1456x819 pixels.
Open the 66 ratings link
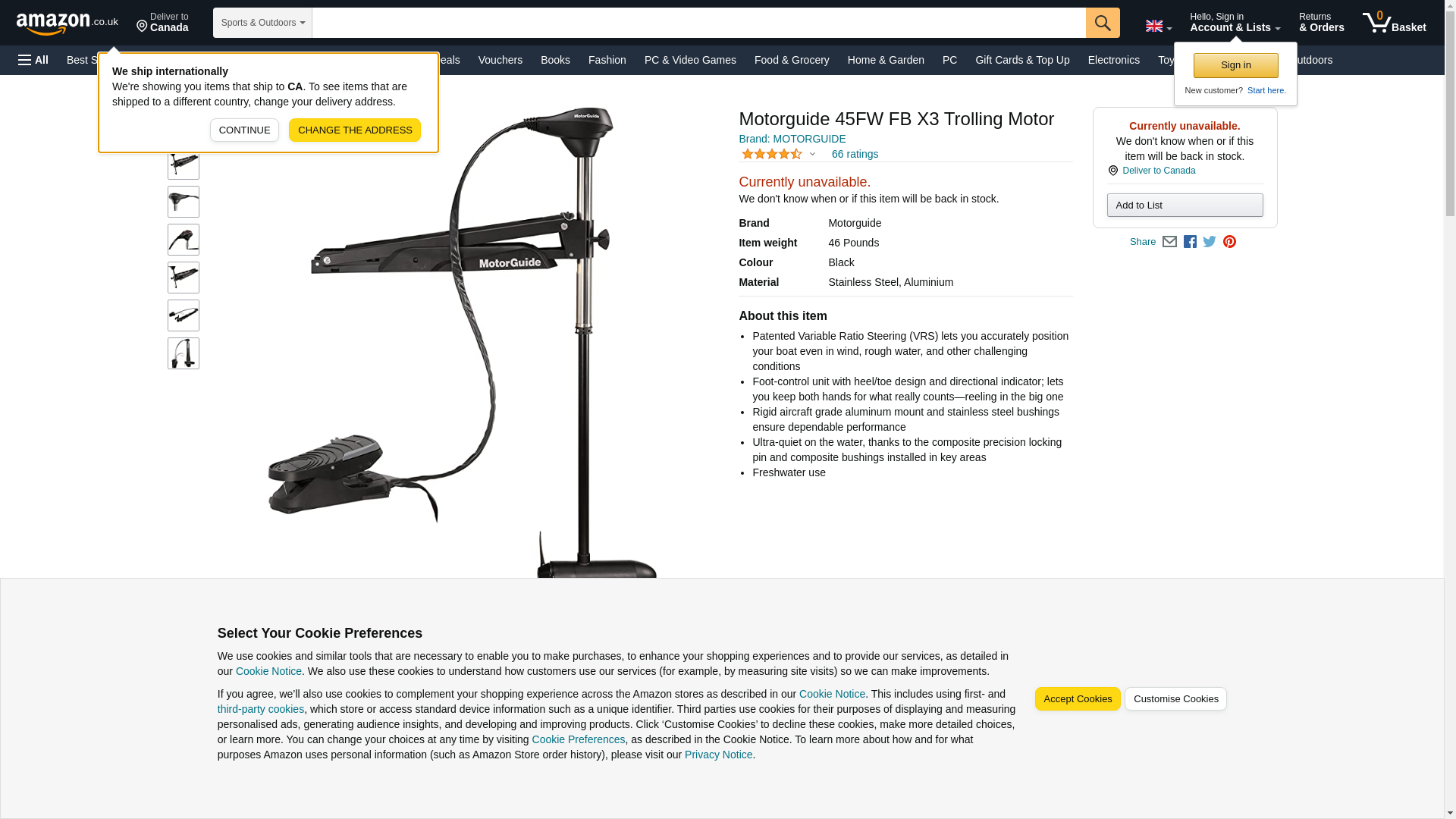tap(855, 154)
